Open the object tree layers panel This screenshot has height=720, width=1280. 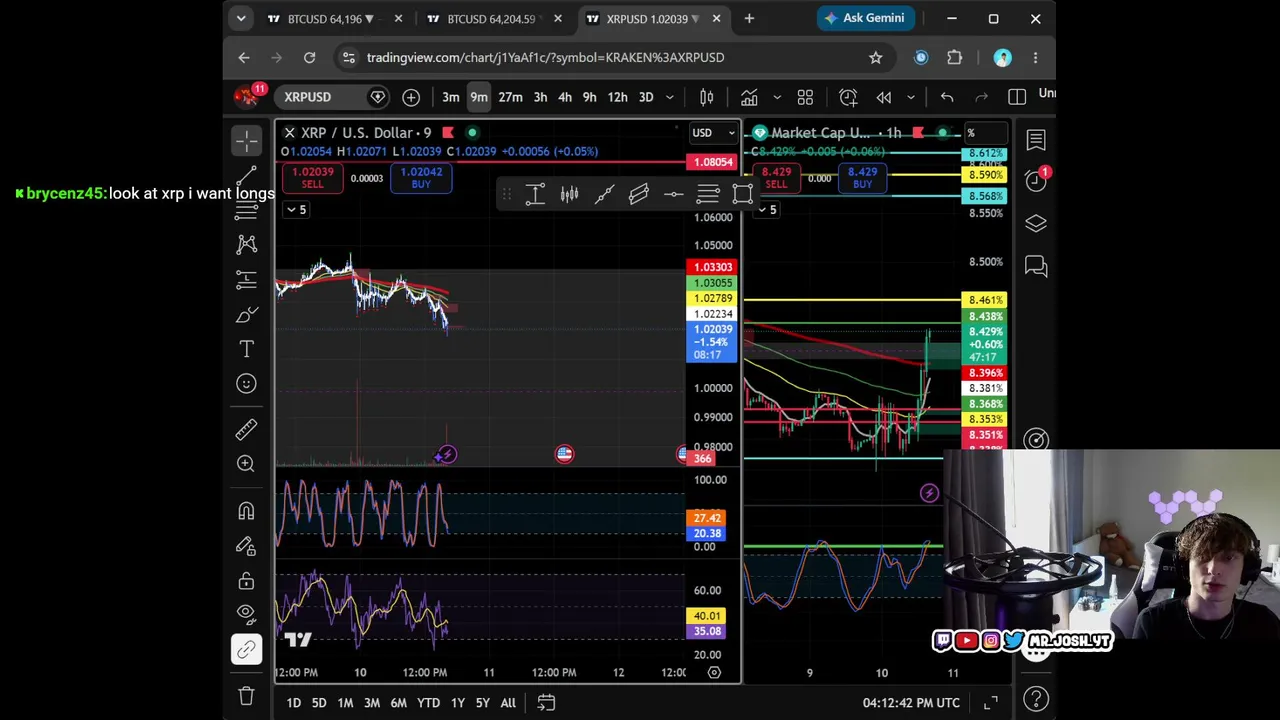click(1036, 223)
